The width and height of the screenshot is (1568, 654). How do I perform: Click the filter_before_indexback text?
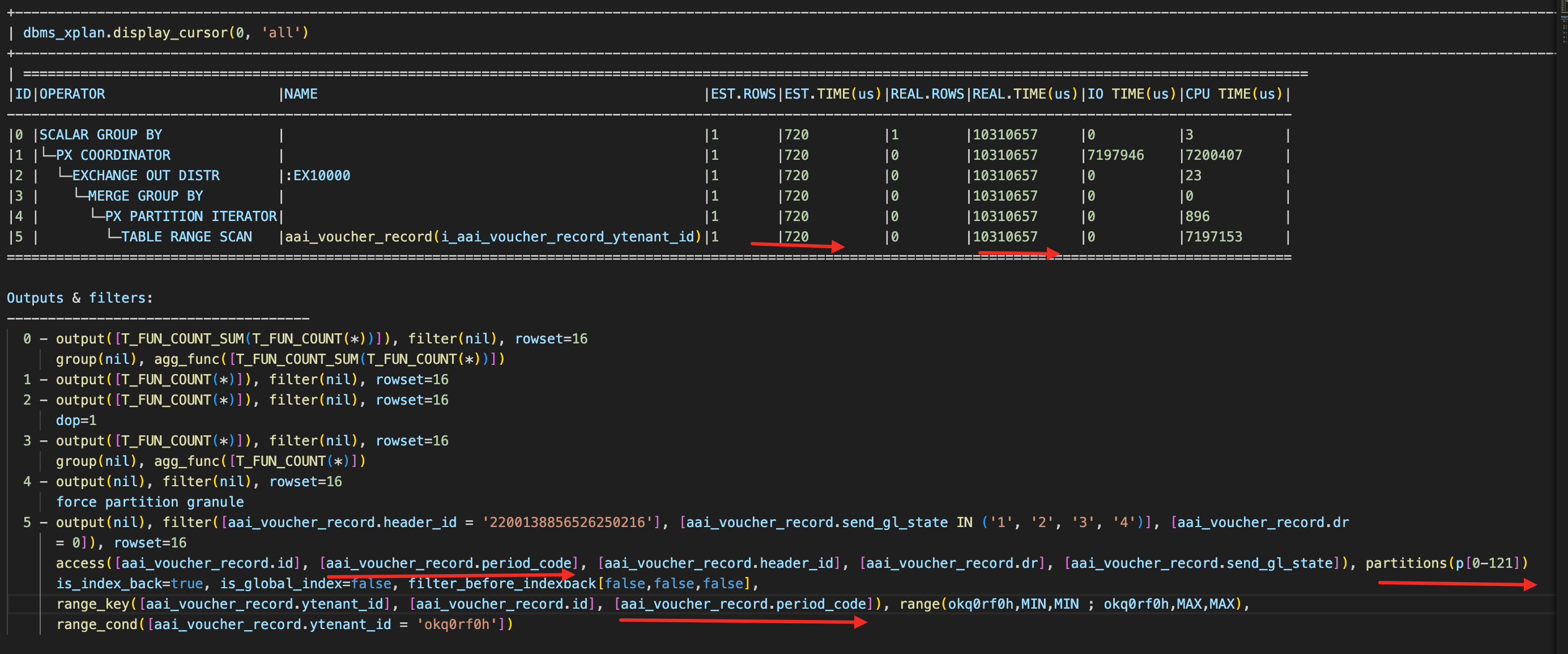[x=502, y=583]
